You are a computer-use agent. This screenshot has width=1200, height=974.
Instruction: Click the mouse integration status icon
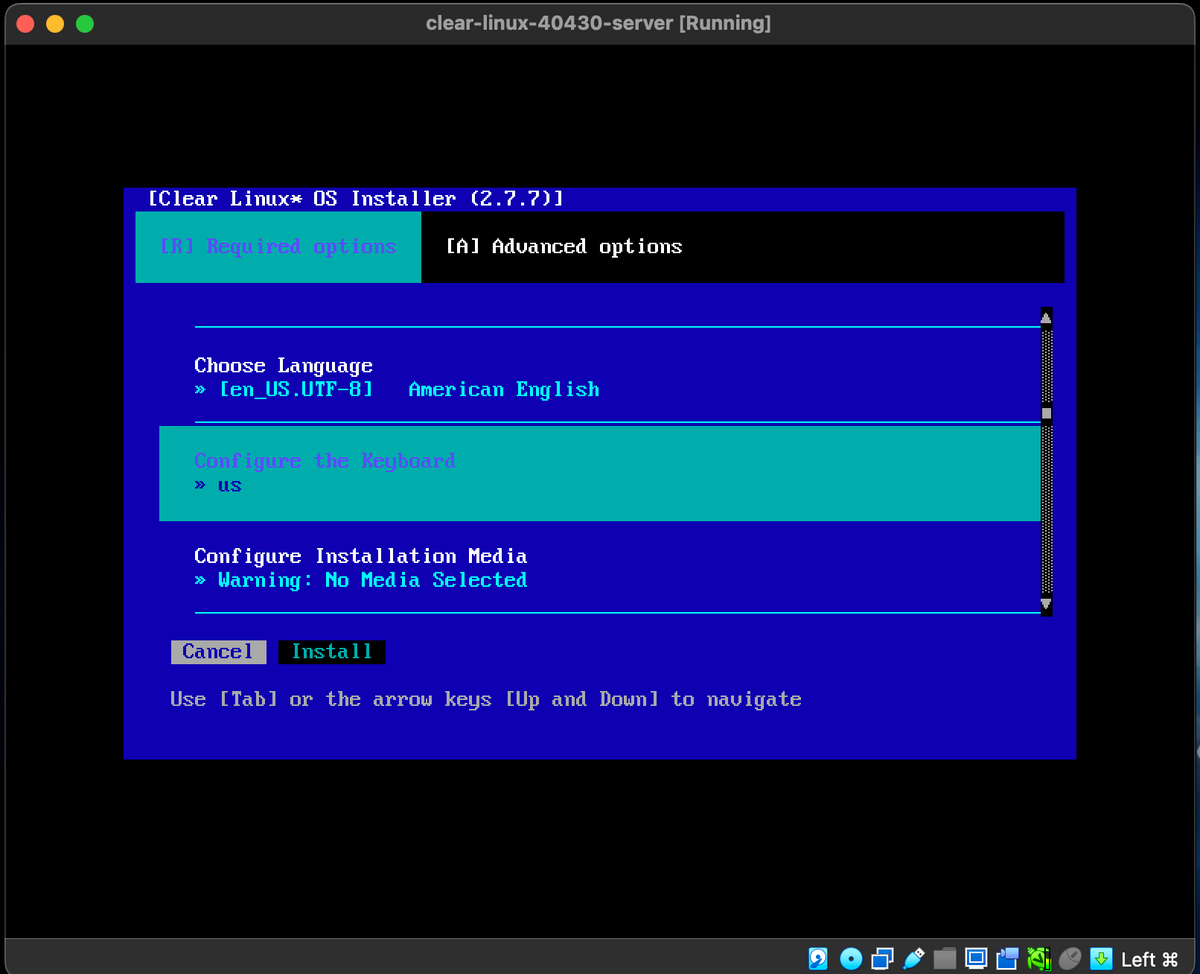[x=1070, y=958]
